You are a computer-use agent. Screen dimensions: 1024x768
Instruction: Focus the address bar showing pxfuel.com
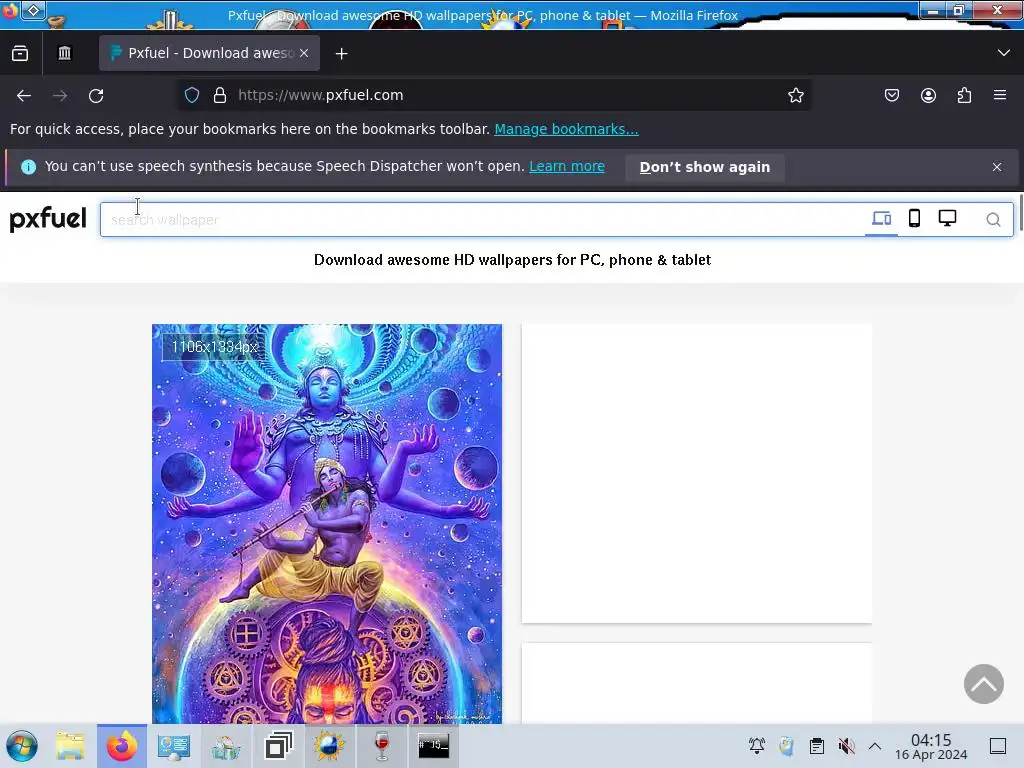click(496, 95)
